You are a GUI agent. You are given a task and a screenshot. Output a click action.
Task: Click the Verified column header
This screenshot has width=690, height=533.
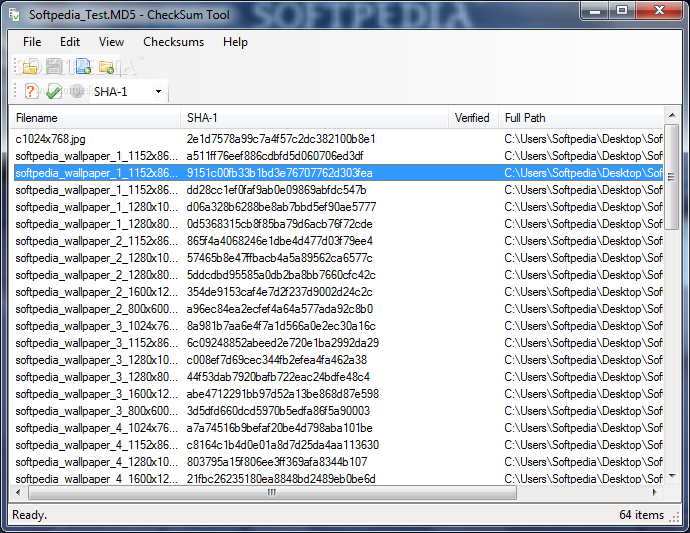[473, 118]
